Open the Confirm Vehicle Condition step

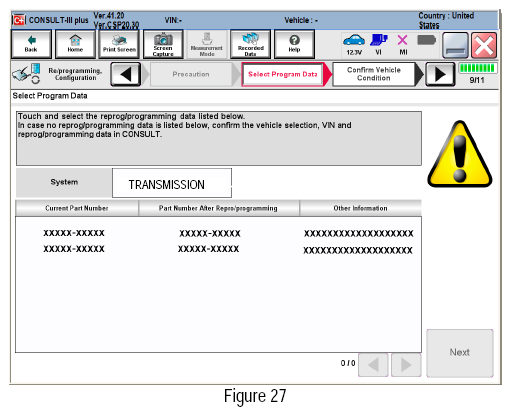click(374, 74)
